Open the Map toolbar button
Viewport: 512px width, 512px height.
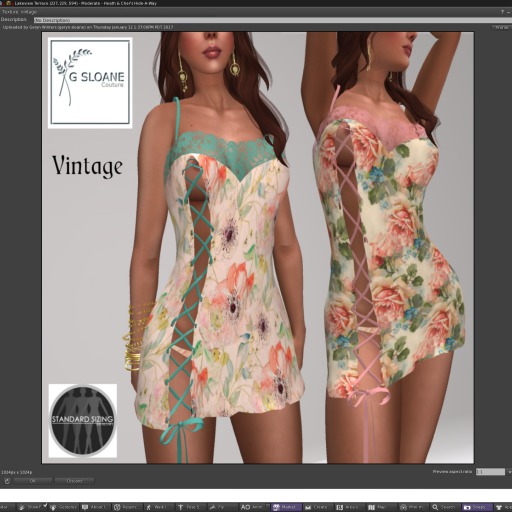(x=381, y=507)
